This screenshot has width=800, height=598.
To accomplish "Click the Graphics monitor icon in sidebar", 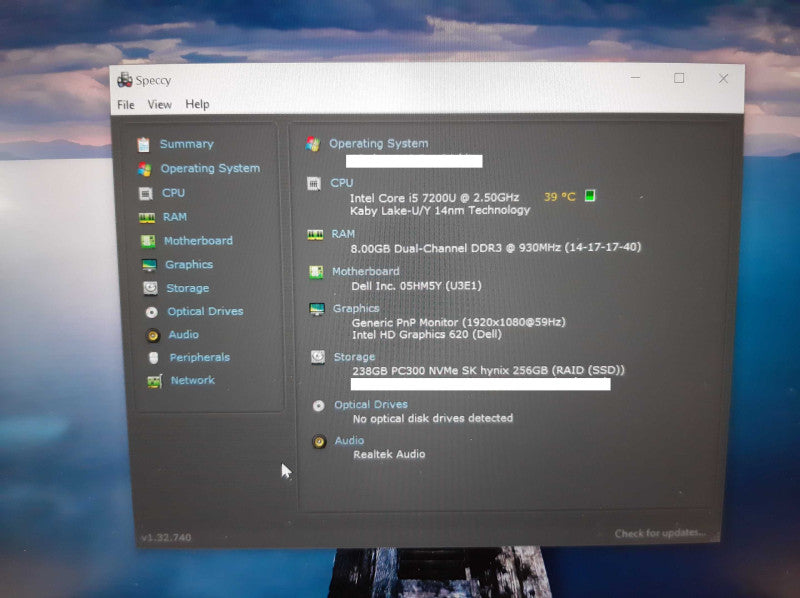I will coord(149,265).
